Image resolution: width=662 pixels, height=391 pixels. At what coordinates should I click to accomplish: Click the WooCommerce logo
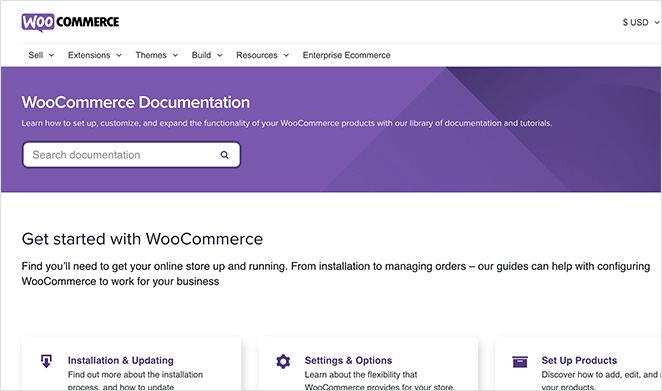pos(70,22)
